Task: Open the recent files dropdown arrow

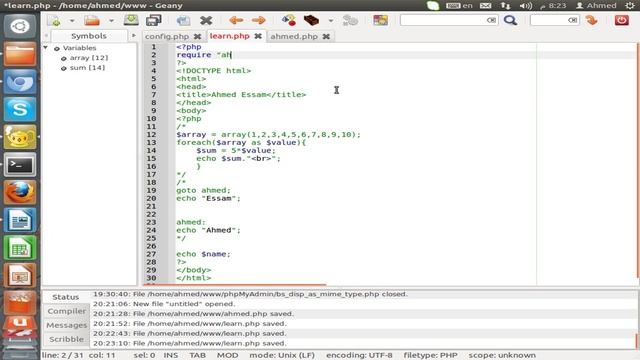Action: [111, 20]
